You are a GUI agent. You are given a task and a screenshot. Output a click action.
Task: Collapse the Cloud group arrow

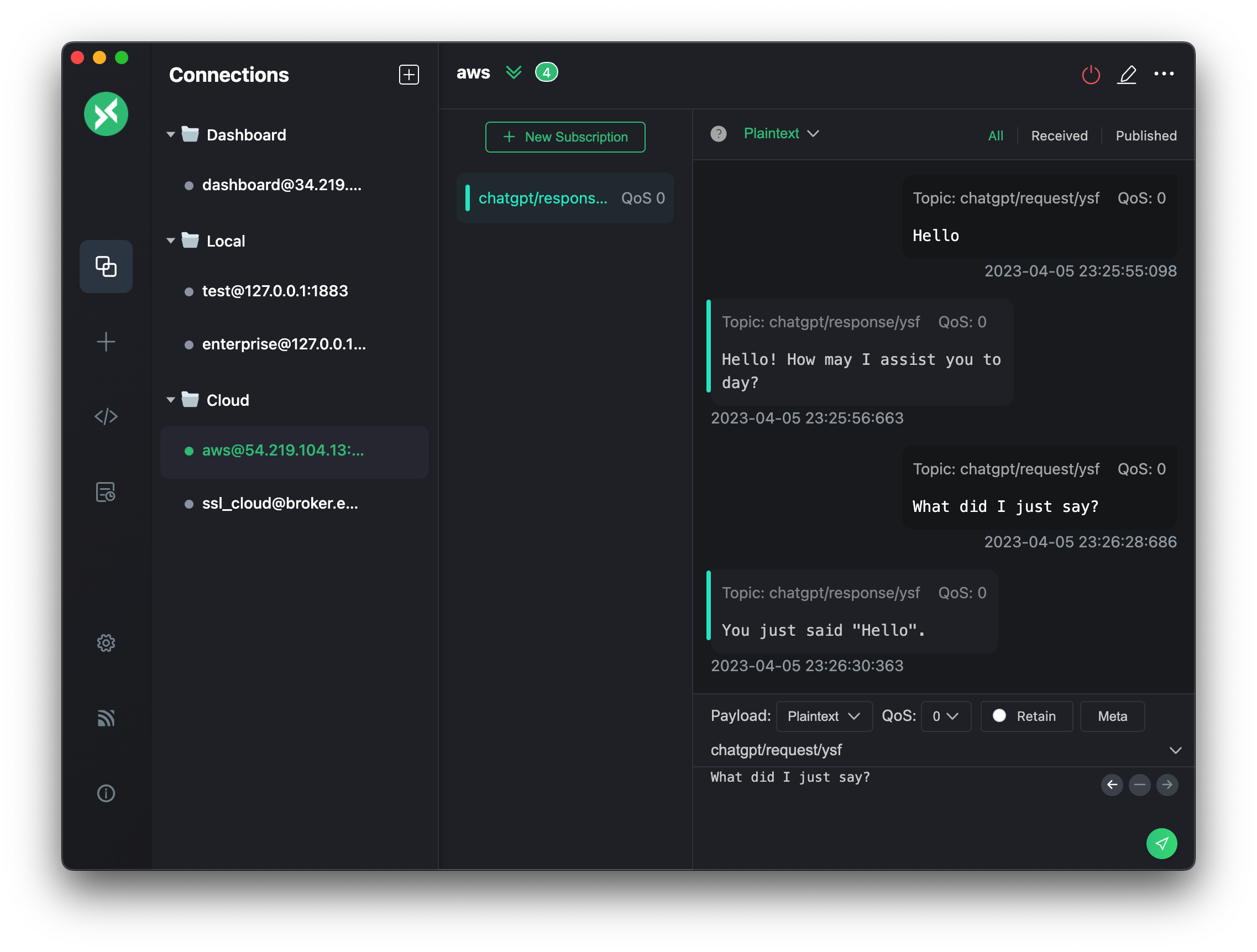170,400
